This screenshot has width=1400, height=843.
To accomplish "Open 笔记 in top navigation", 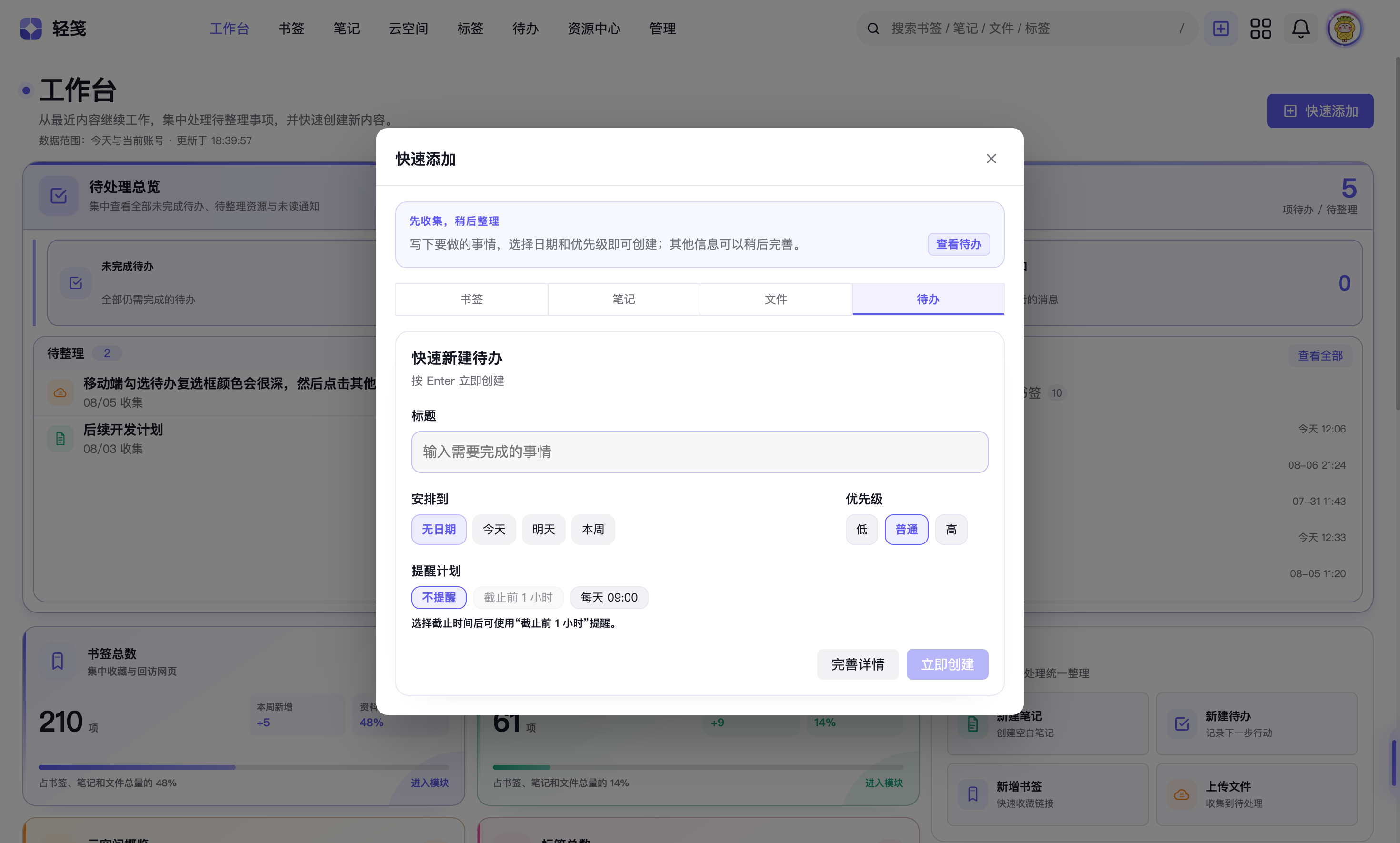I will (x=347, y=29).
